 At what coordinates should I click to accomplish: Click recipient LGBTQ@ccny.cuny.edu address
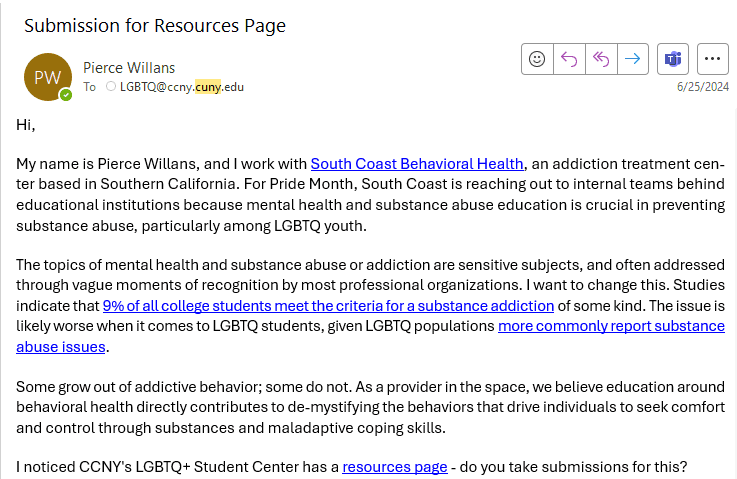pyautogui.click(x=182, y=87)
